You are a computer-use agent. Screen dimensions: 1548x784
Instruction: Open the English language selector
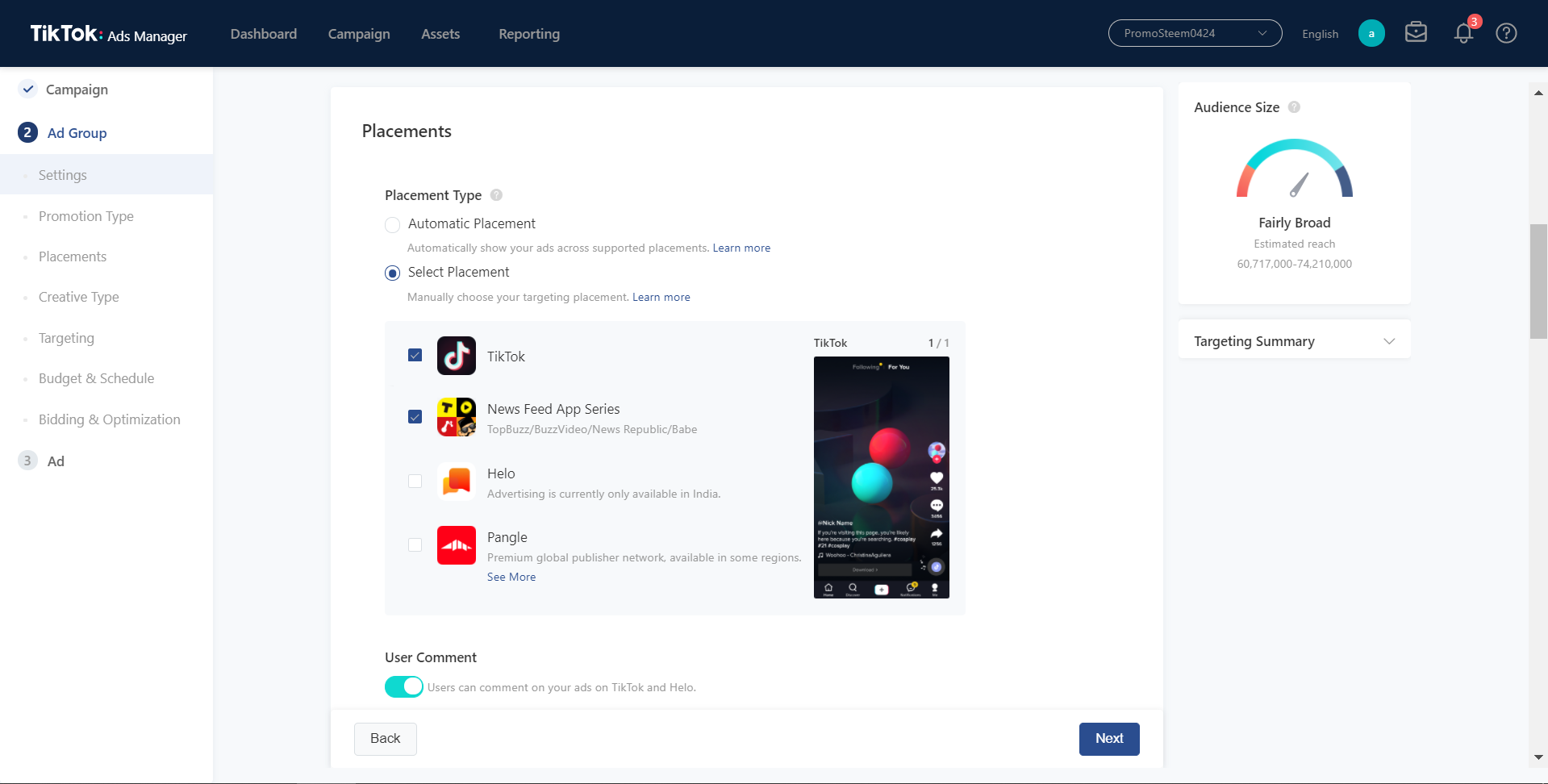pyautogui.click(x=1320, y=34)
